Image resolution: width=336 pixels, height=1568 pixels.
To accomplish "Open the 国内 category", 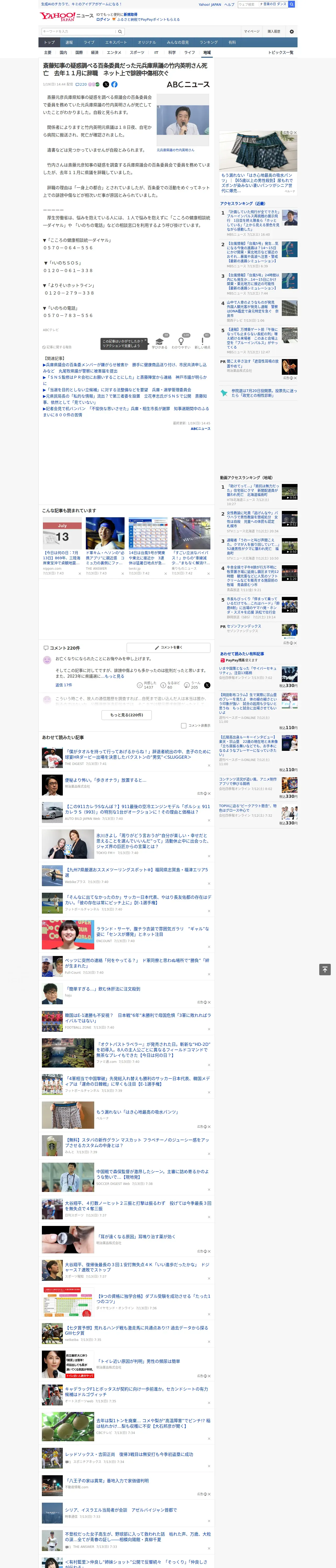I will [63, 52].
